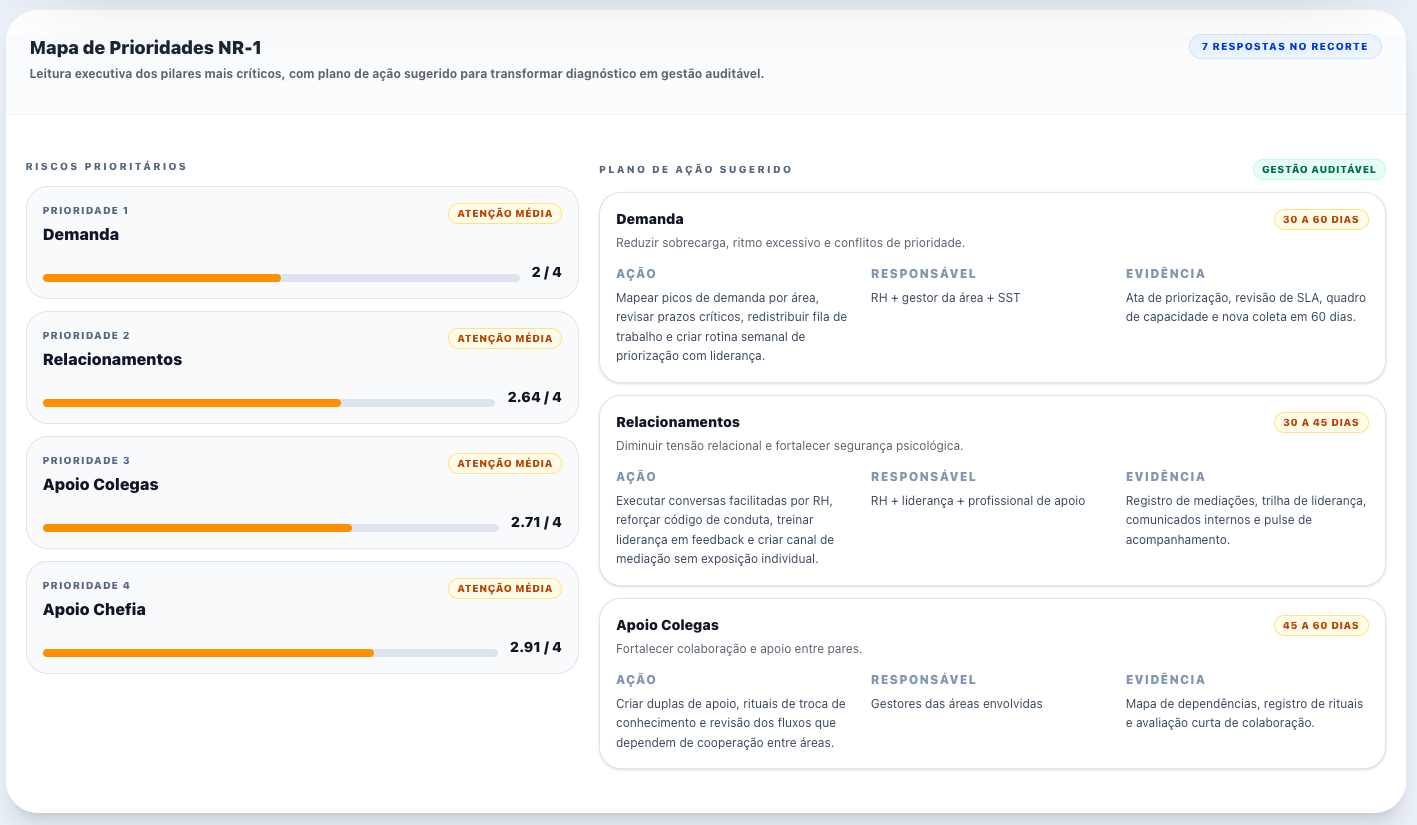1417x825 pixels.
Task: Open the Demanda action plan title
Action: click(650, 219)
